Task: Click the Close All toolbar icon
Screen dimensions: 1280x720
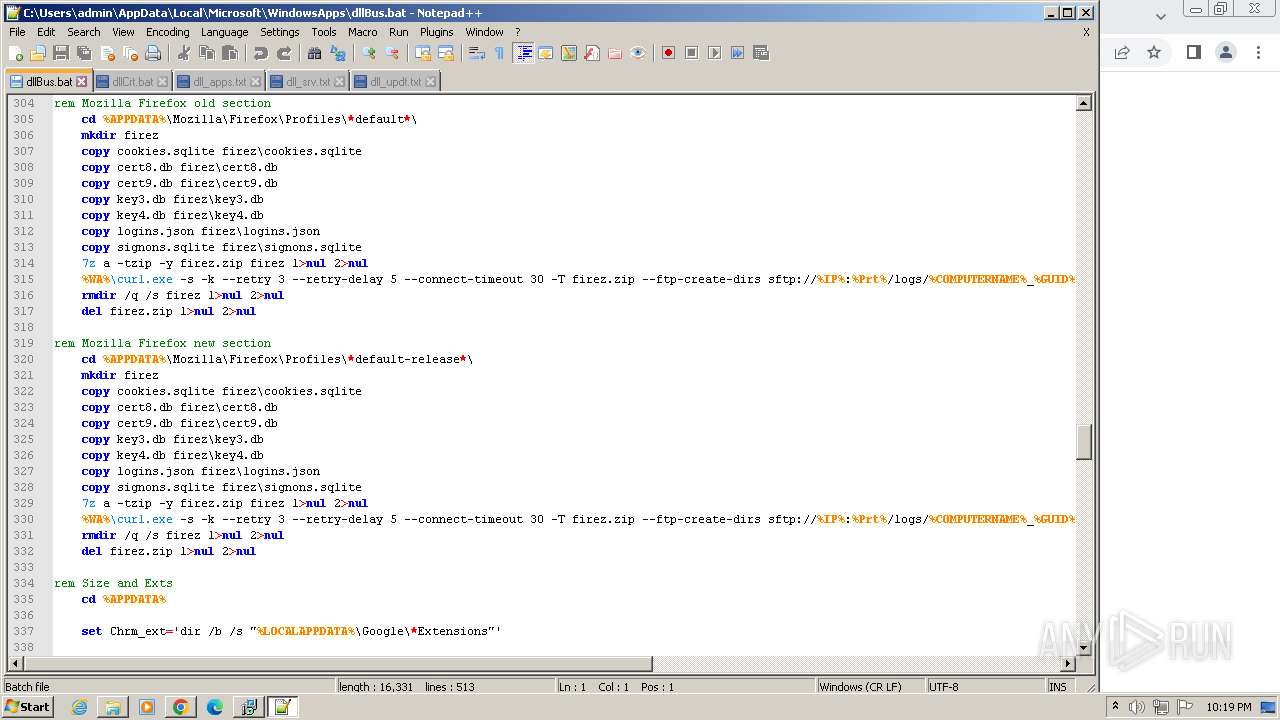Action: pyautogui.click(x=130, y=53)
